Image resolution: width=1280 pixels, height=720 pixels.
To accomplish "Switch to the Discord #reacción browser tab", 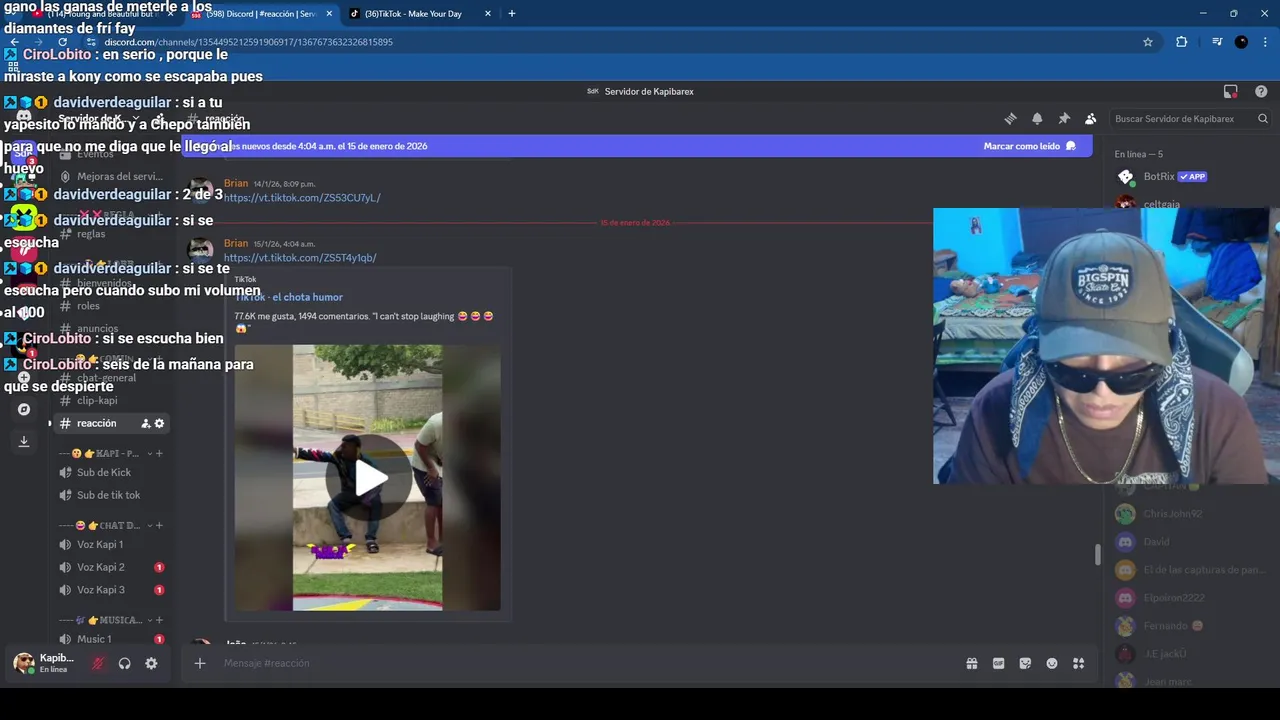I will (x=262, y=14).
